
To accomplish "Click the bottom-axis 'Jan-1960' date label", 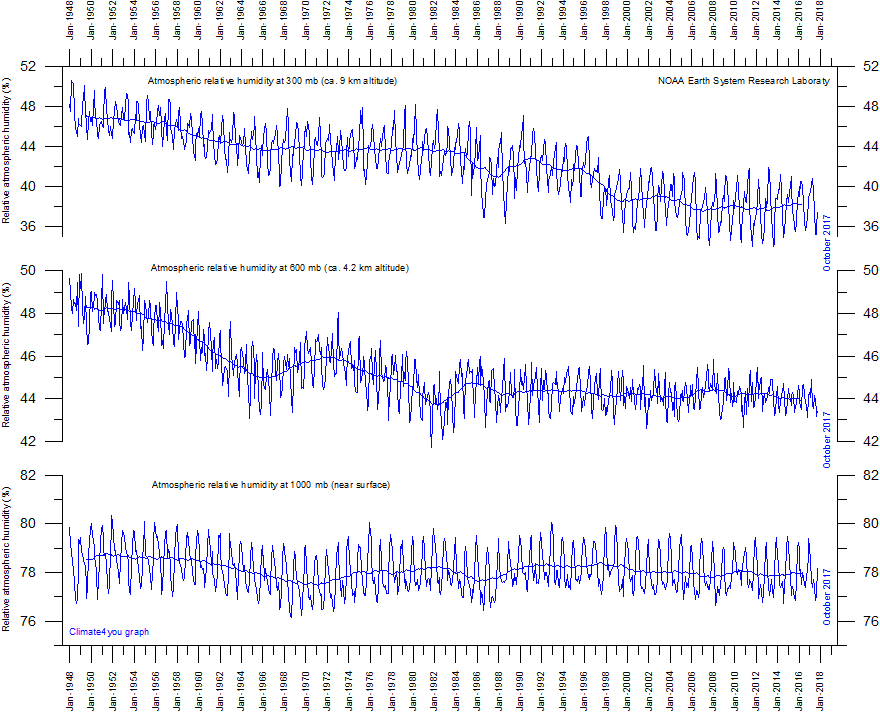I will [199, 691].
